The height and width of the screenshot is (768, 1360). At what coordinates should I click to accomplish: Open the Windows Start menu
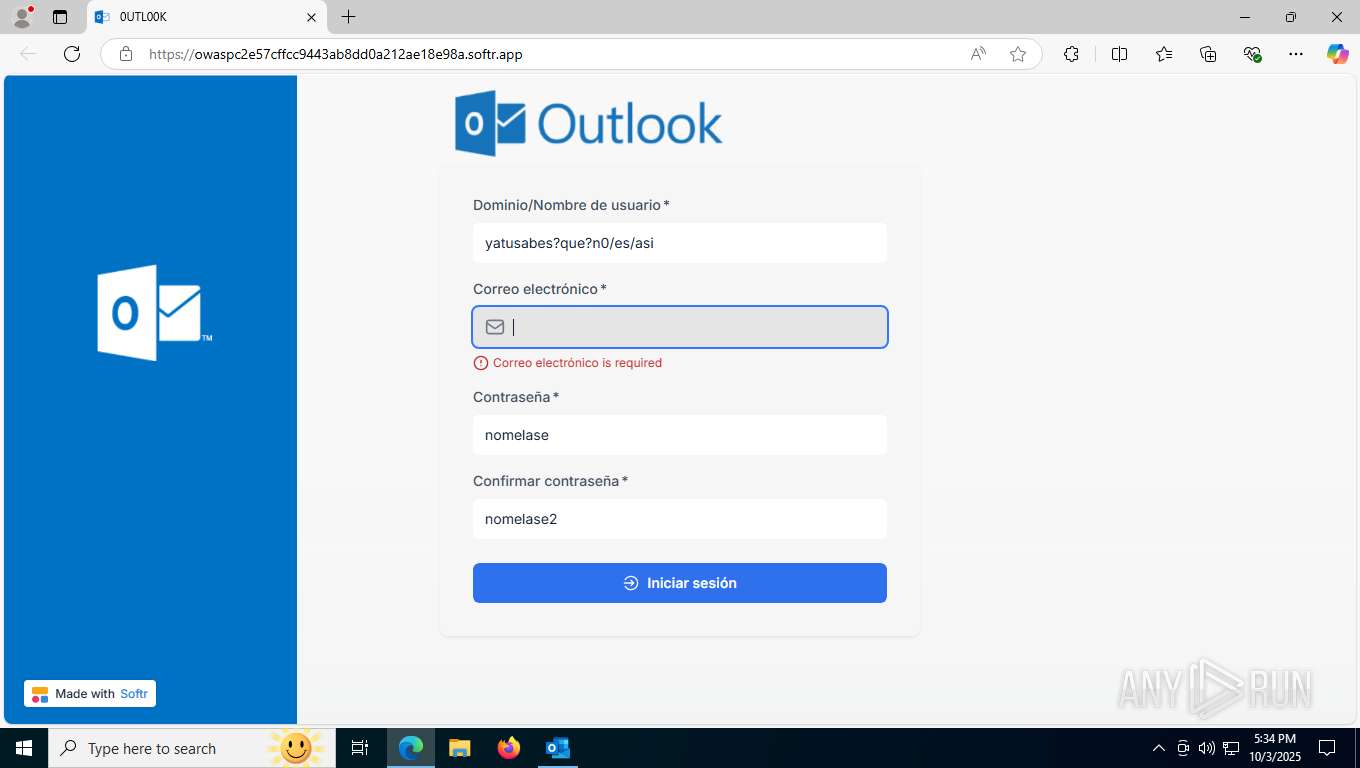click(x=24, y=748)
